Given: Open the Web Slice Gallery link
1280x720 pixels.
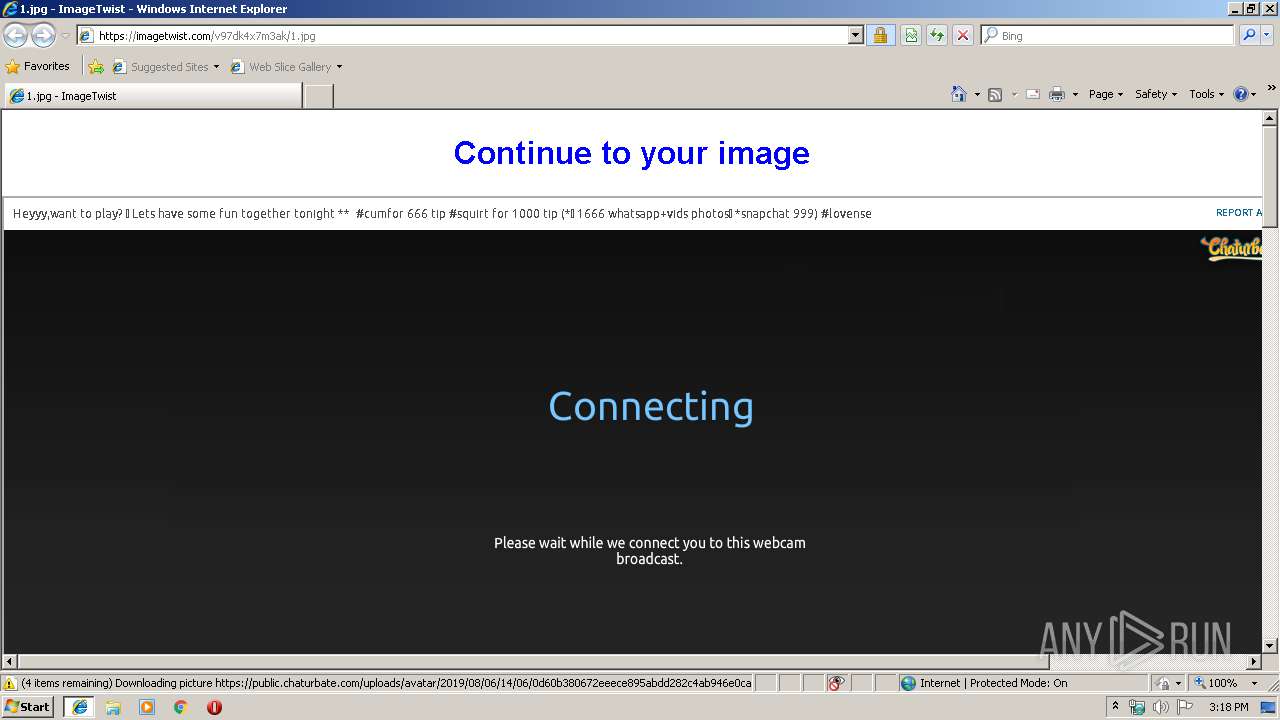Looking at the screenshot, I should click(281, 67).
